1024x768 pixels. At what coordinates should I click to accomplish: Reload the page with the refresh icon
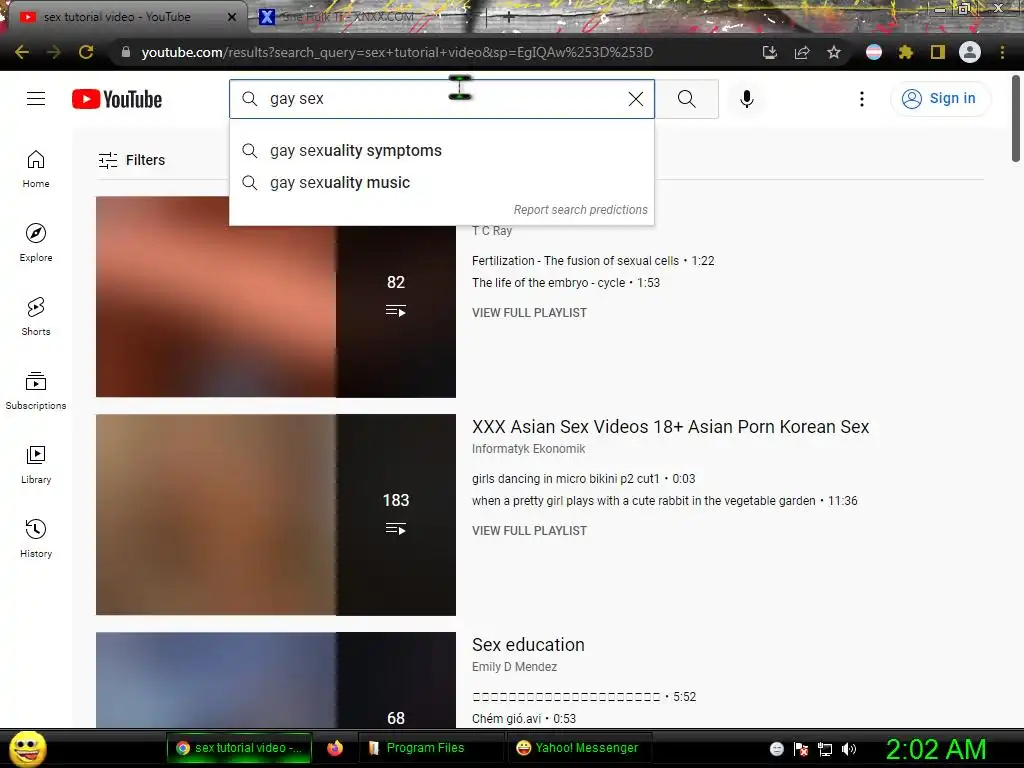86,52
